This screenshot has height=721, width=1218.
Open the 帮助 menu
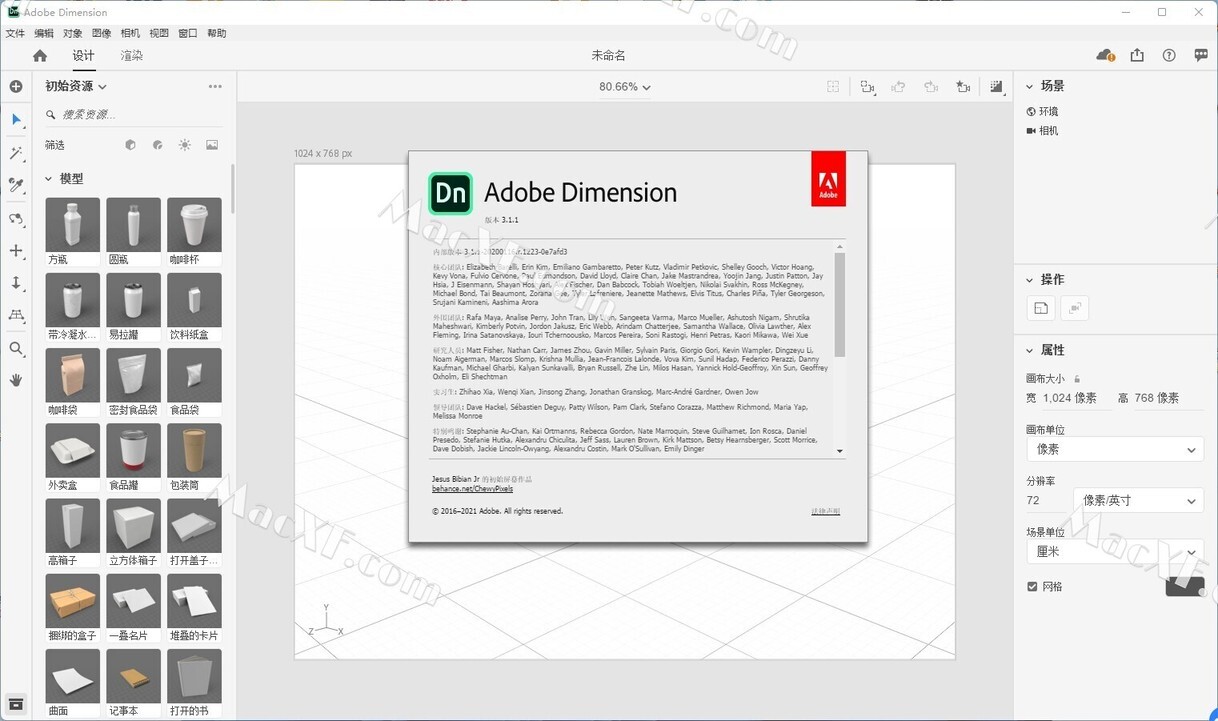(217, 33)
